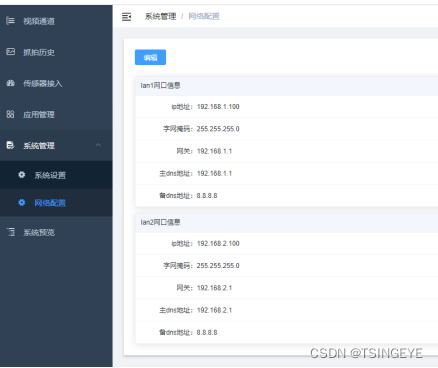Screen dimensions: 438x368
Task: Click the gear icon beside 系统设置
Action: (x=22, y=175)
